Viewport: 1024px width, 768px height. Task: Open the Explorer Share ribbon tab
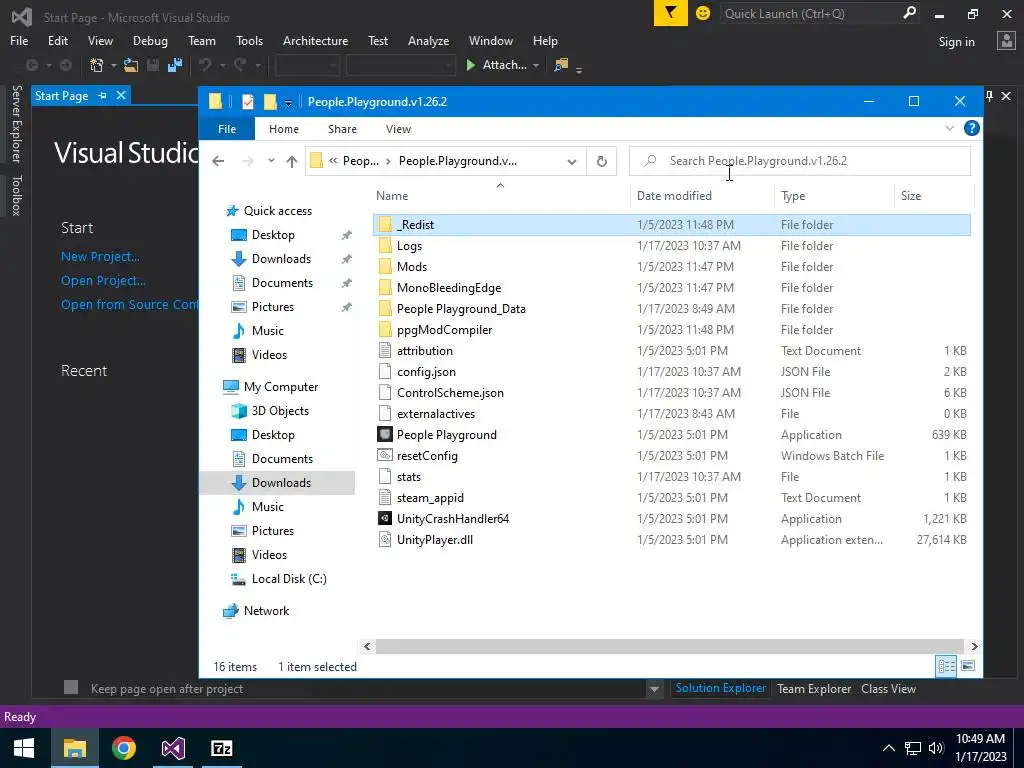click(342, 129)
